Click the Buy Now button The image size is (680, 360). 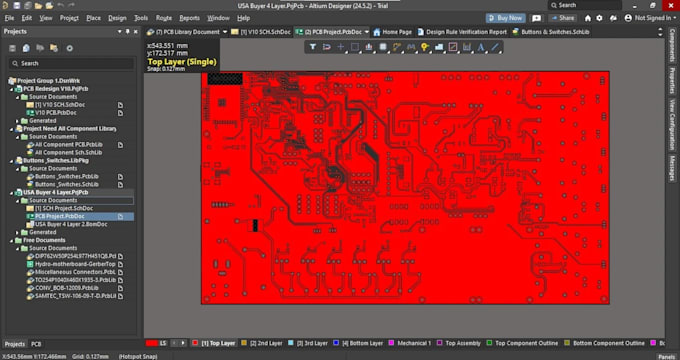pyautogui.click(x=506, y=18)
